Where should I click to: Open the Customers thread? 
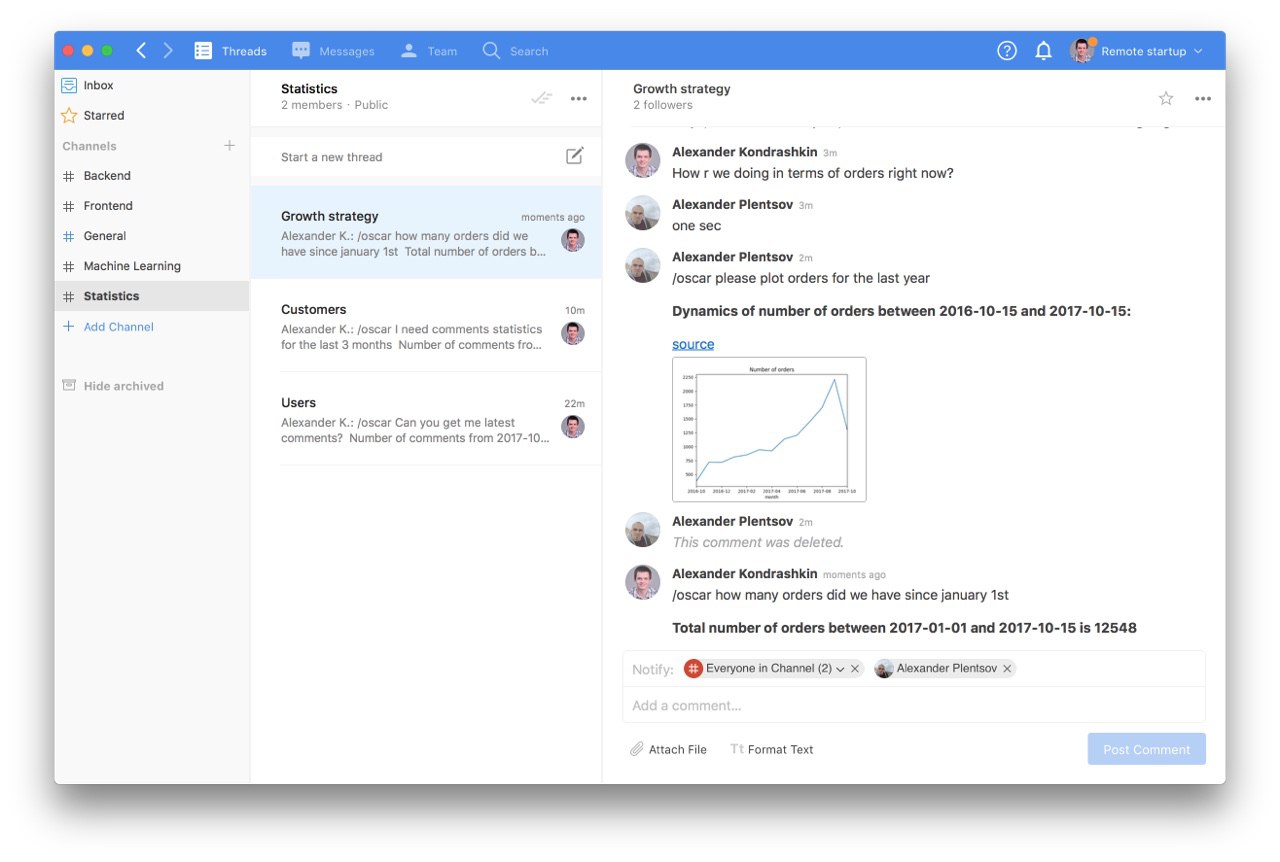coord(426,326)
